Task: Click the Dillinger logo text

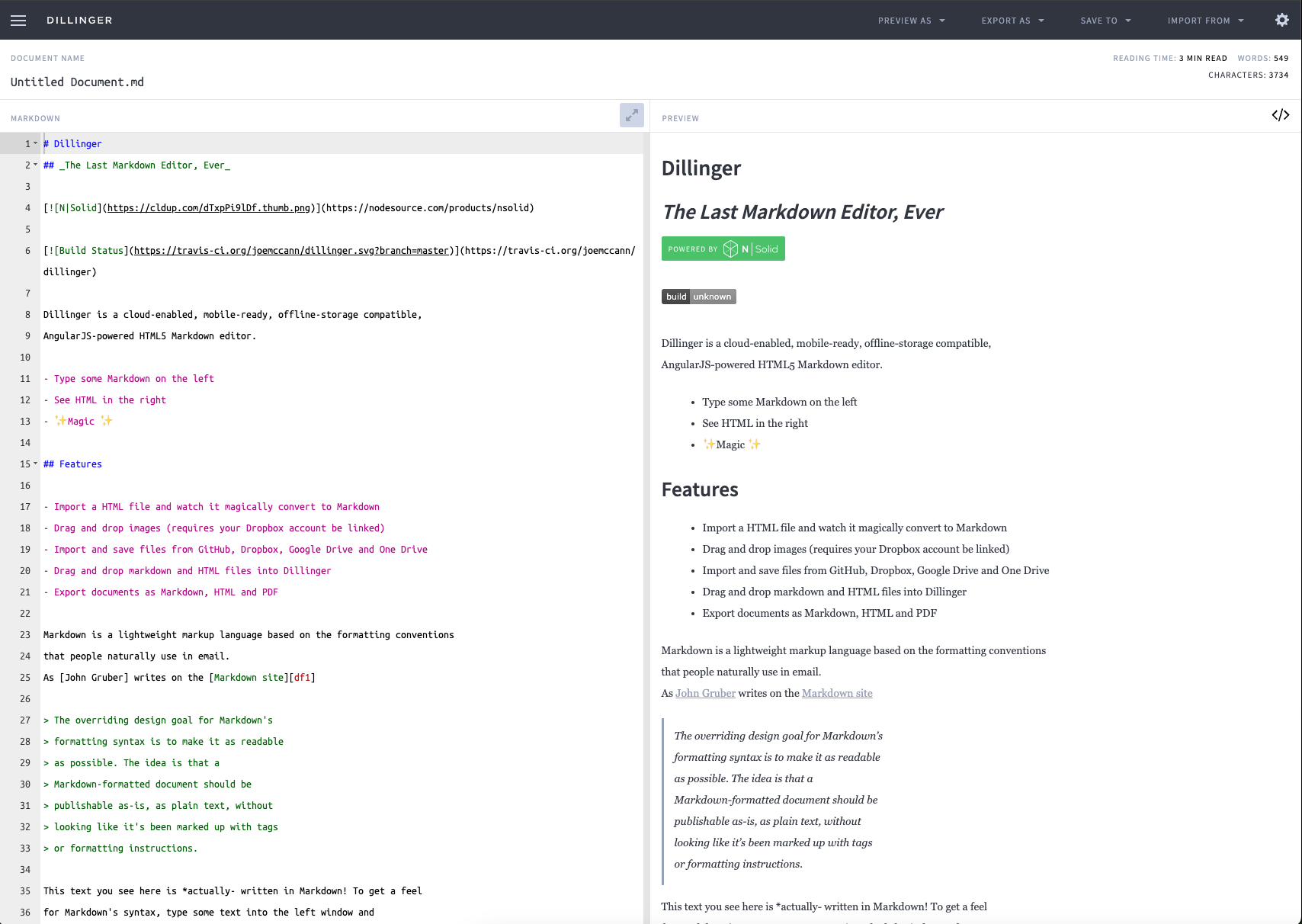Action: [x=79, y=21]
